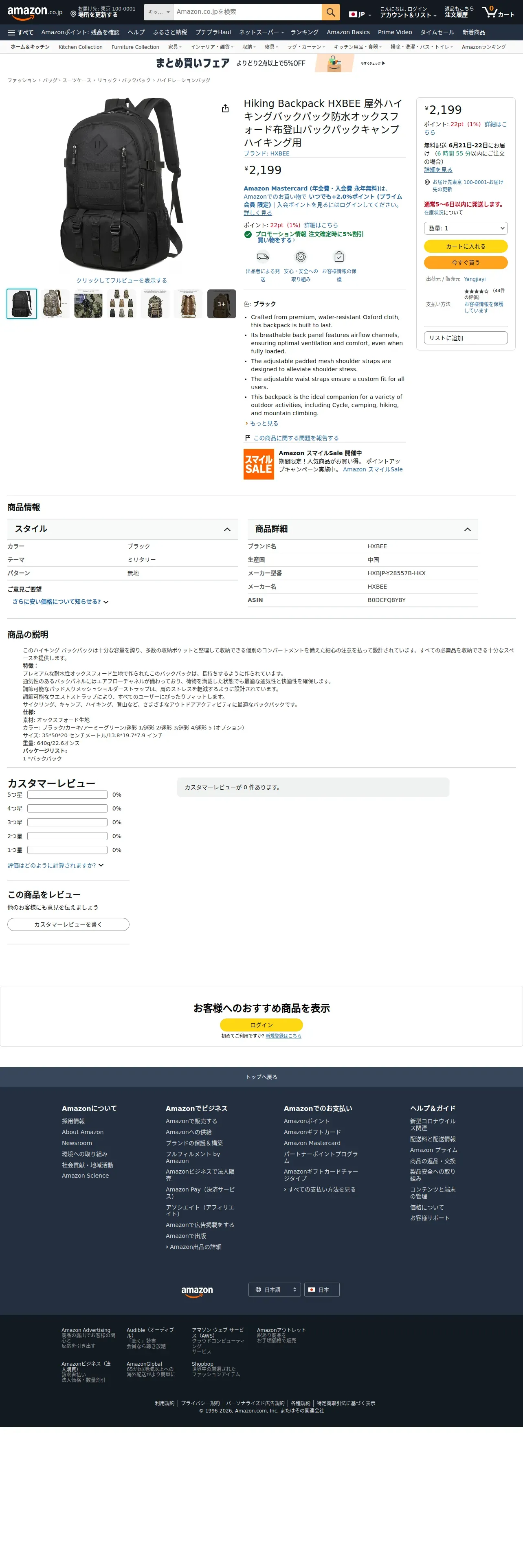Open the search category dropdown
523x1568 pixels.
[x=159, y=12]
